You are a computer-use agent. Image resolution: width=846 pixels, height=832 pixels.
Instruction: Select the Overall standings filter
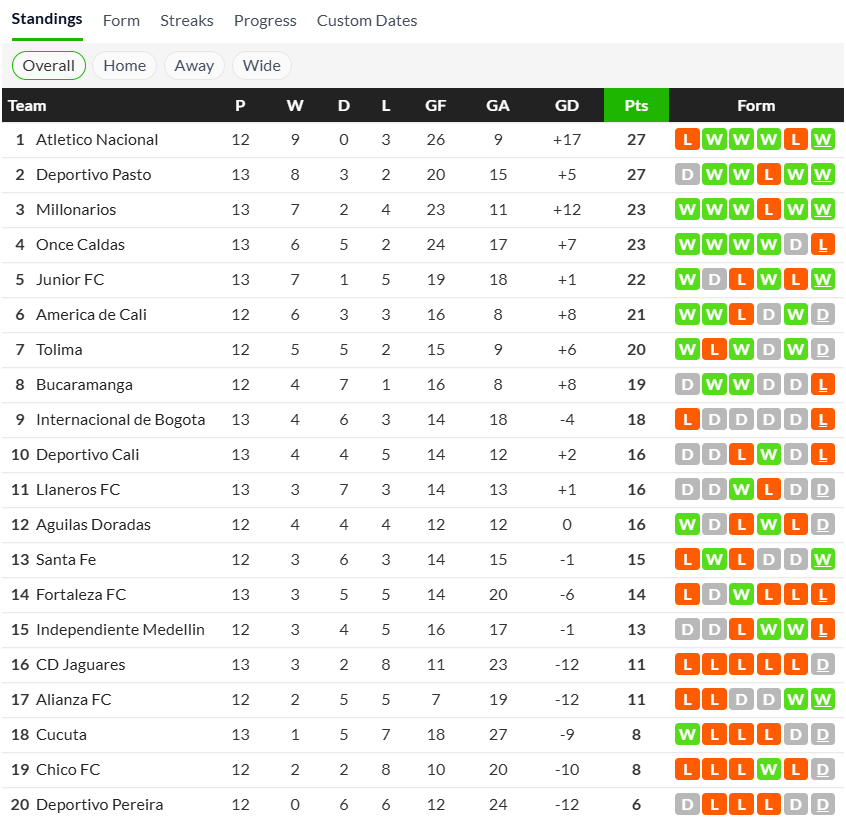coord(49,66)
